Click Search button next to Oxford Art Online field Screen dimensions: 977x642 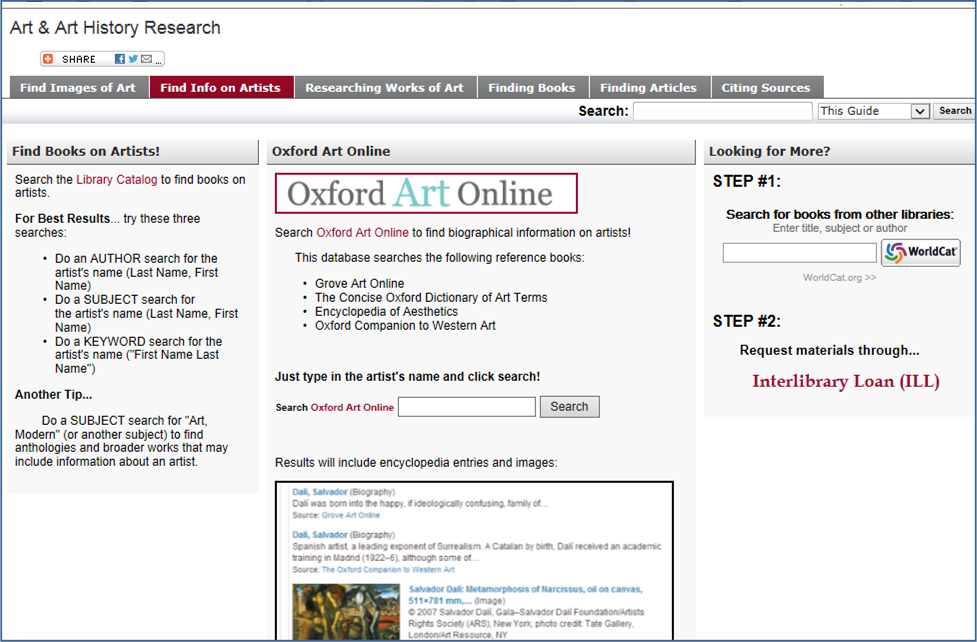tap(570, 406)
